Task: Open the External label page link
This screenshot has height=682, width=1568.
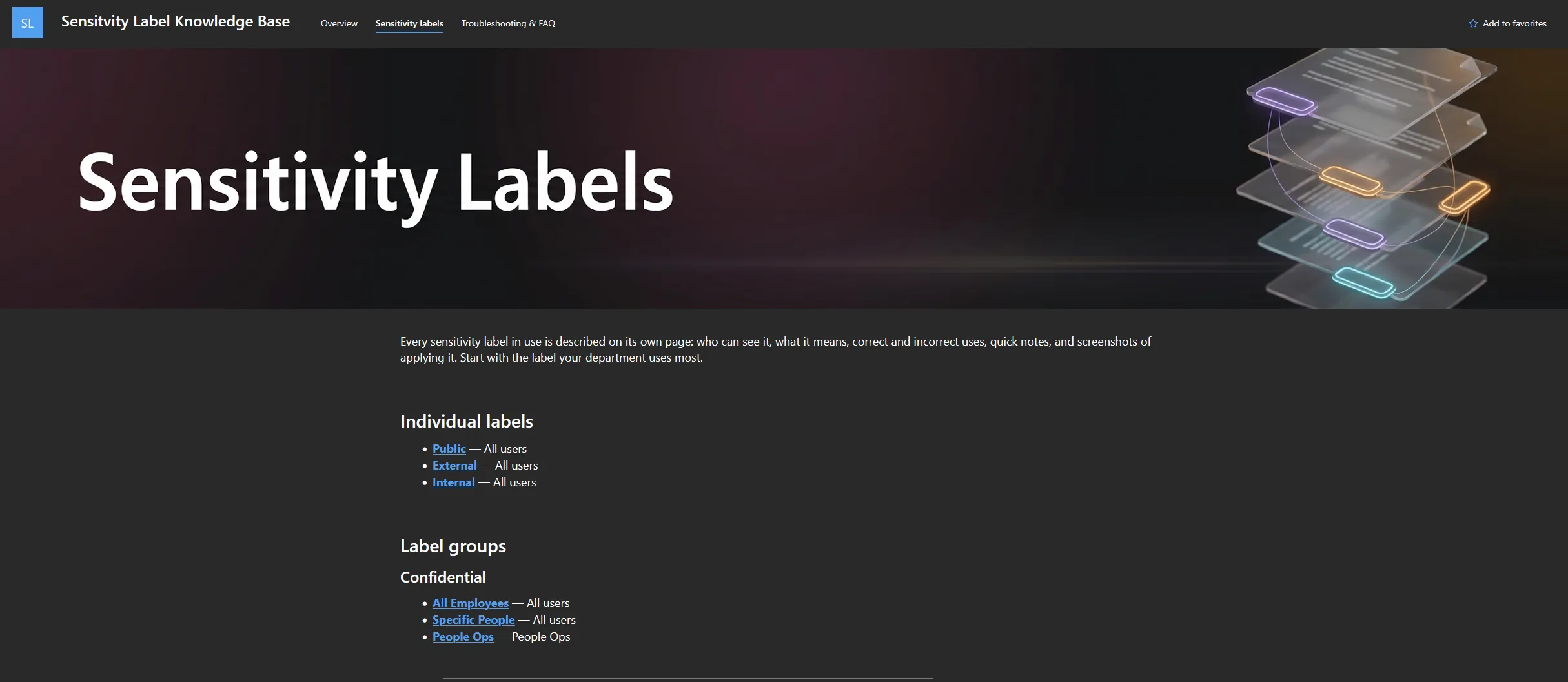Action: pyautogui.click(x=454, y=465)
